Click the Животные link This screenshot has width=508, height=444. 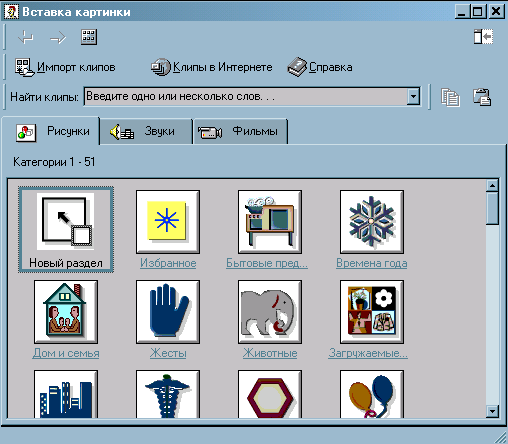270,353
